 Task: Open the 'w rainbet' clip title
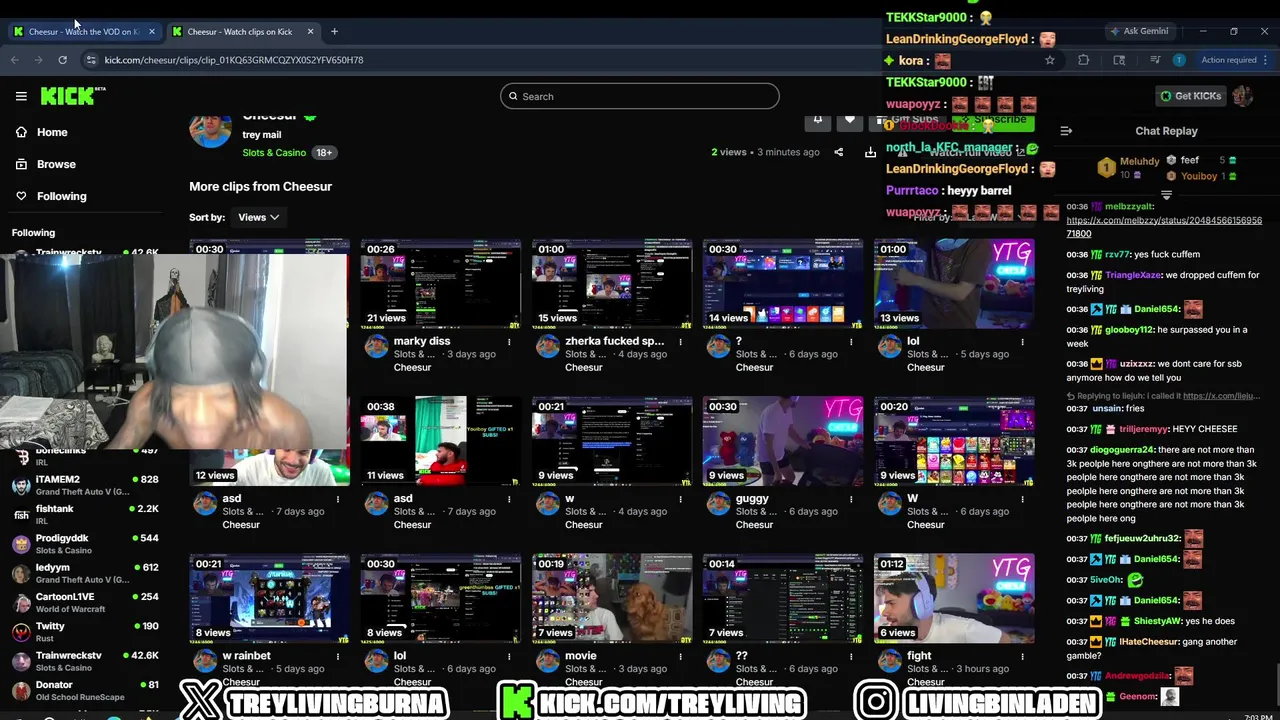click(246, 656)
